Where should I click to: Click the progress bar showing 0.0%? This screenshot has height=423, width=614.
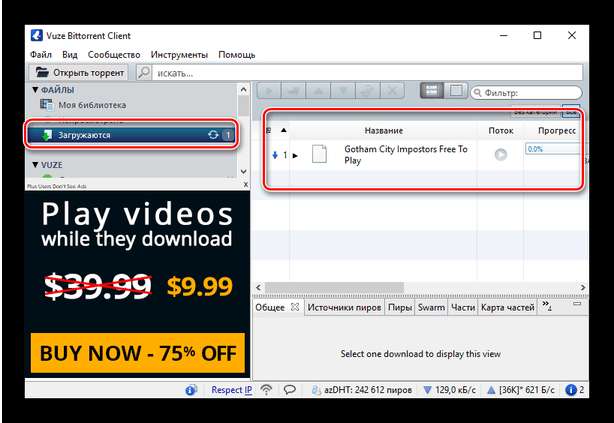click(x=552, y=149)
